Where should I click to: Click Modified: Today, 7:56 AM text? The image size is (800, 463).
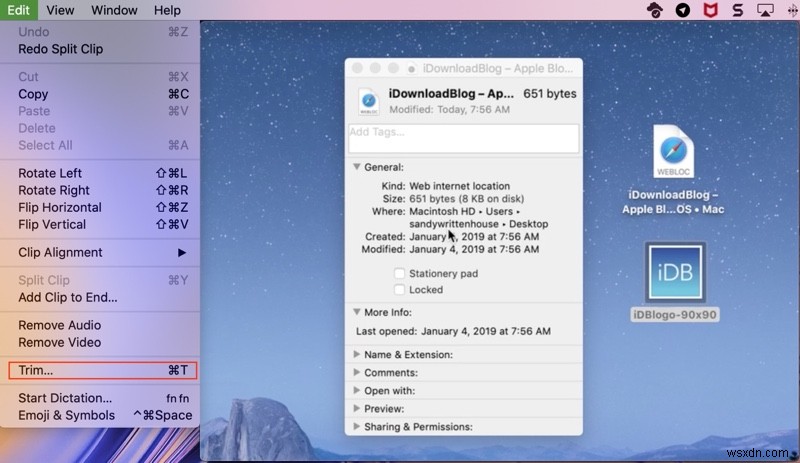[x=449, y=110]
